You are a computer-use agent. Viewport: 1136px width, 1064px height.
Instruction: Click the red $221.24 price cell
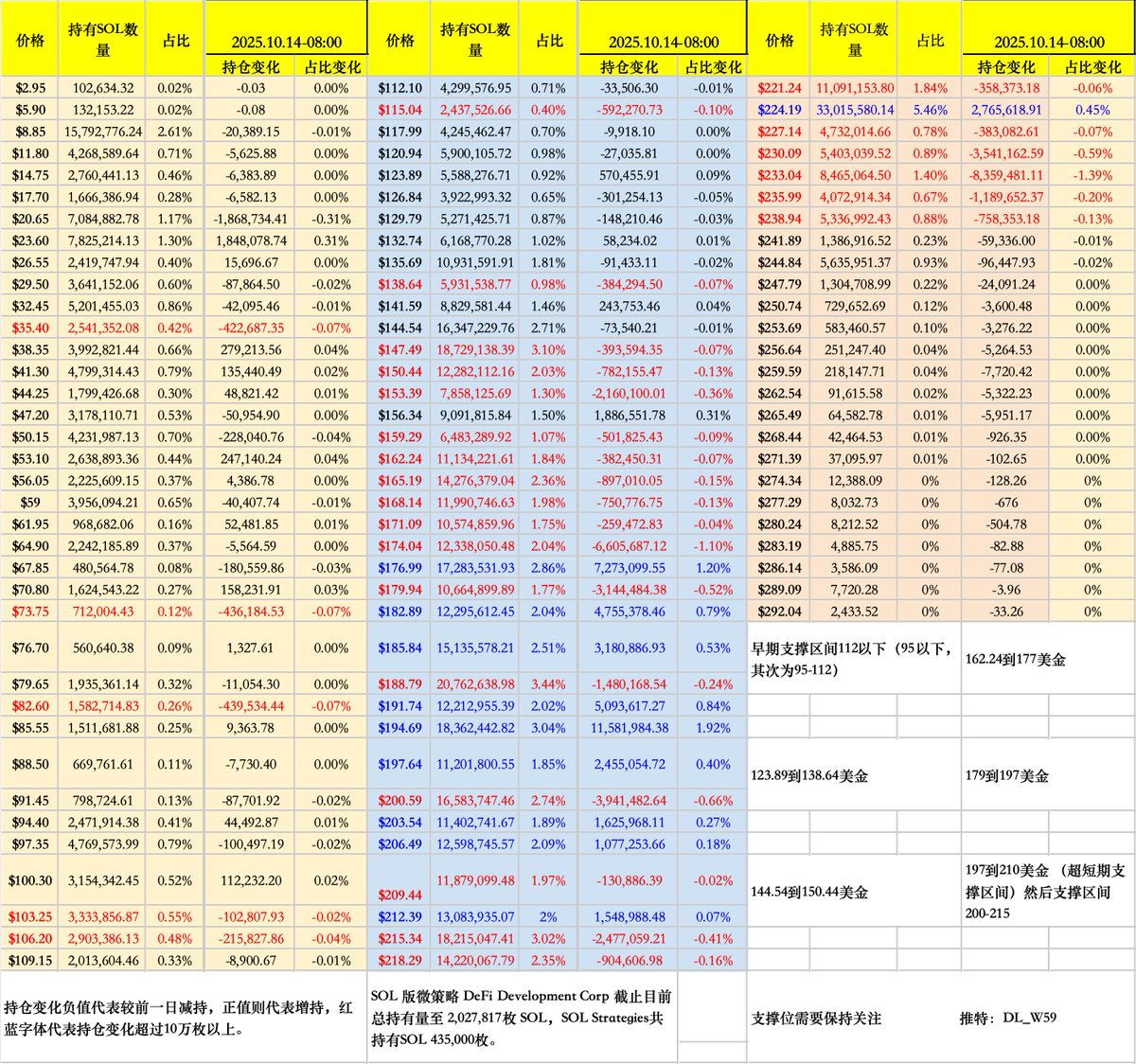click(x=779, y=88)
